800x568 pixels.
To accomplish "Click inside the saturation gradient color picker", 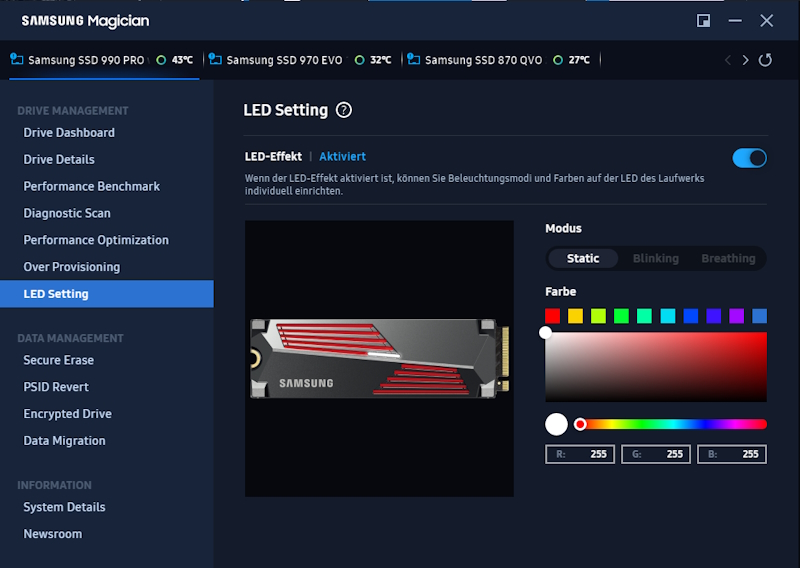I will (x=656, y=367).
